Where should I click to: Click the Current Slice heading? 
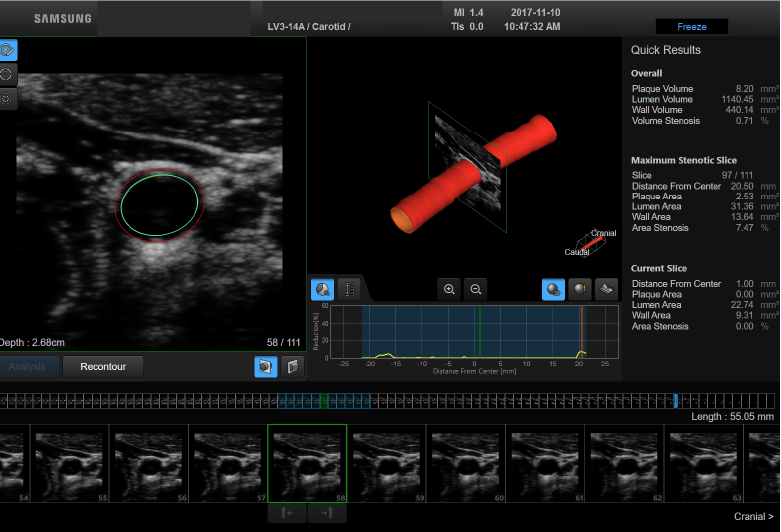point(658,268)
